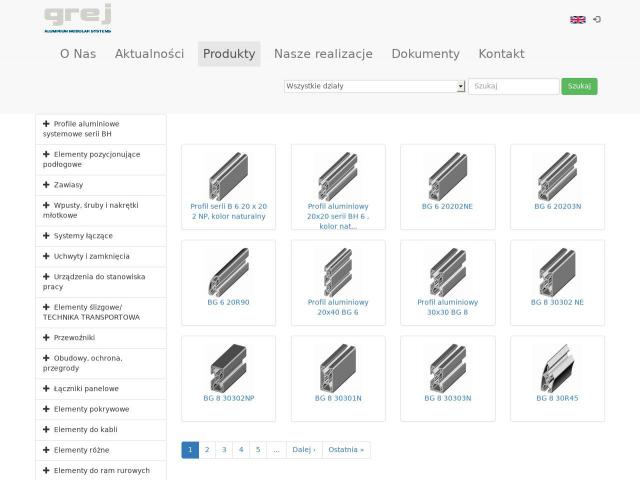Click plus icon for Elementy do kabli
Image resolution: width=640 pixels, height=480 pixels.
(46, 429)
